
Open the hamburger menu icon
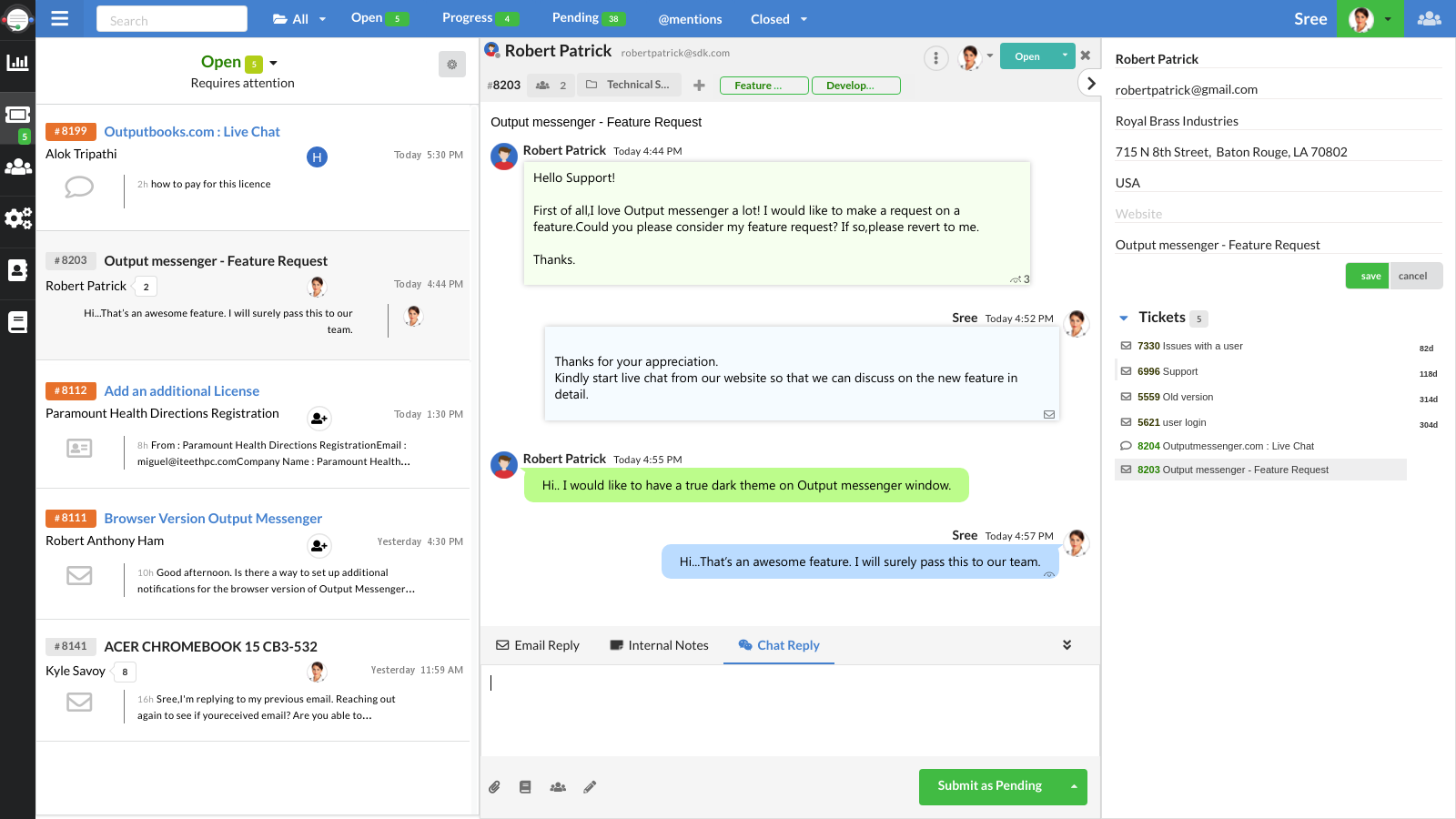60,18
